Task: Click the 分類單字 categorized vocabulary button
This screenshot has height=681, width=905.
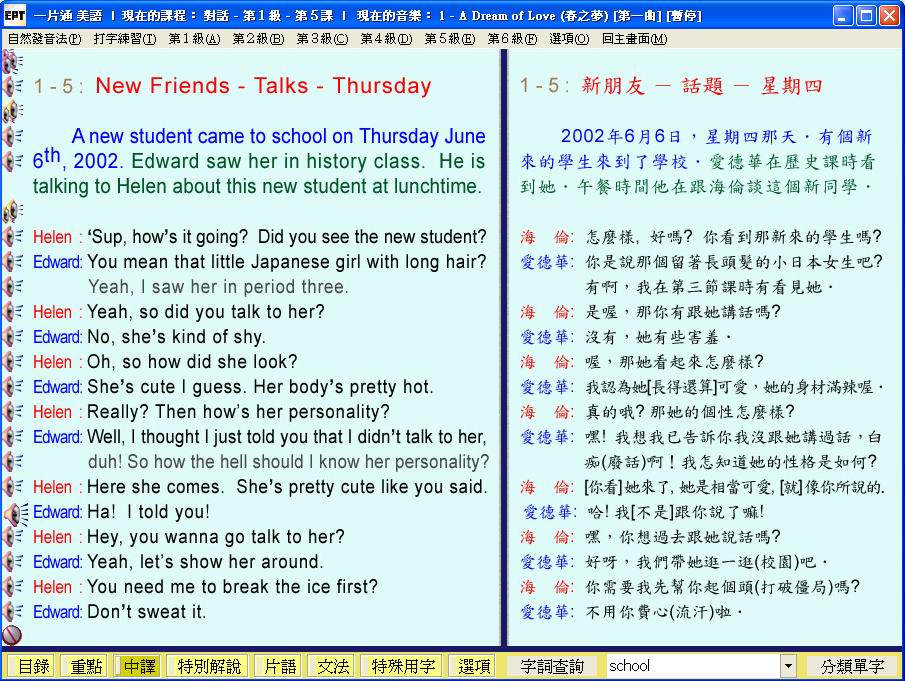Action: click(x=852, y=666)
